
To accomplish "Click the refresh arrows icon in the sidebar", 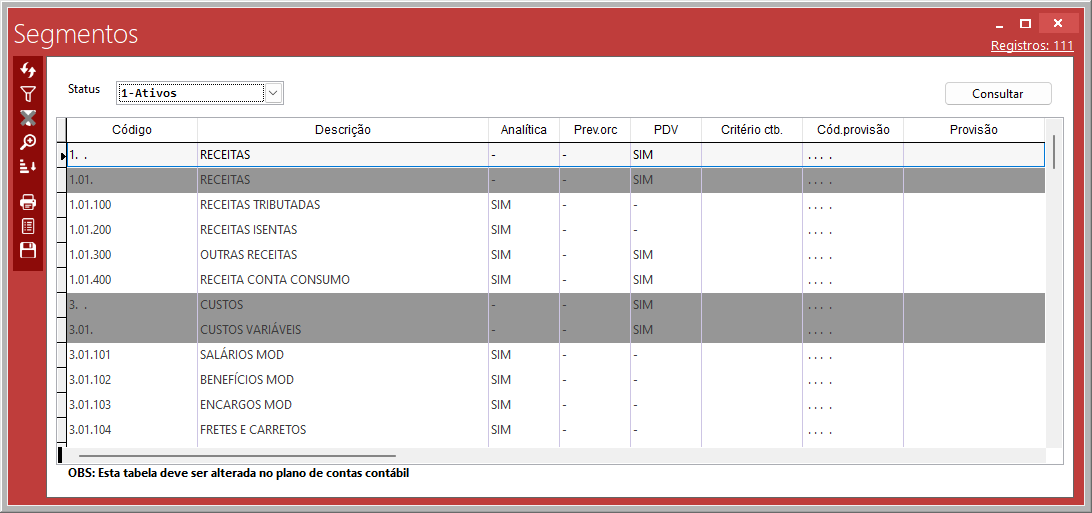I will coord(28,70).
